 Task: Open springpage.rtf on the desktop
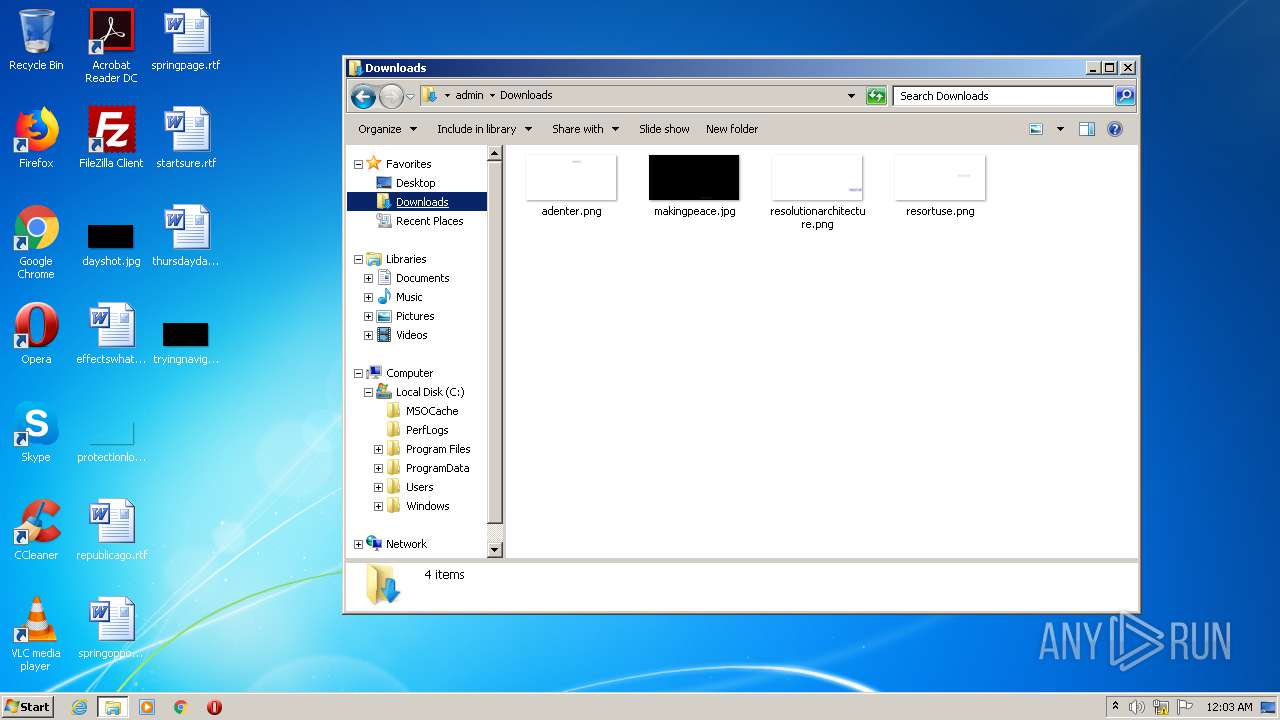click(x=186, y=40)
